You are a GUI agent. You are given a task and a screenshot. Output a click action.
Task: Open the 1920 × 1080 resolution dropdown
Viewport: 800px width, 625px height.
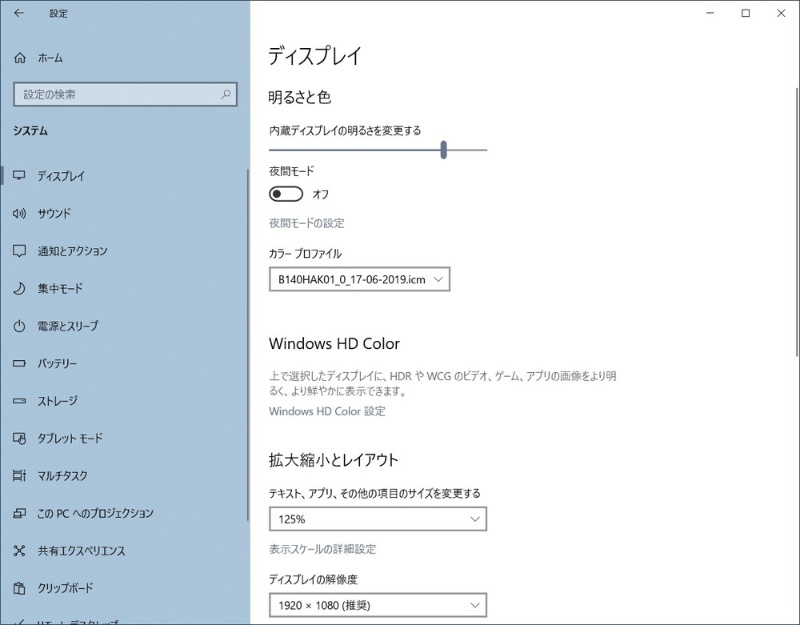(378, 605)
